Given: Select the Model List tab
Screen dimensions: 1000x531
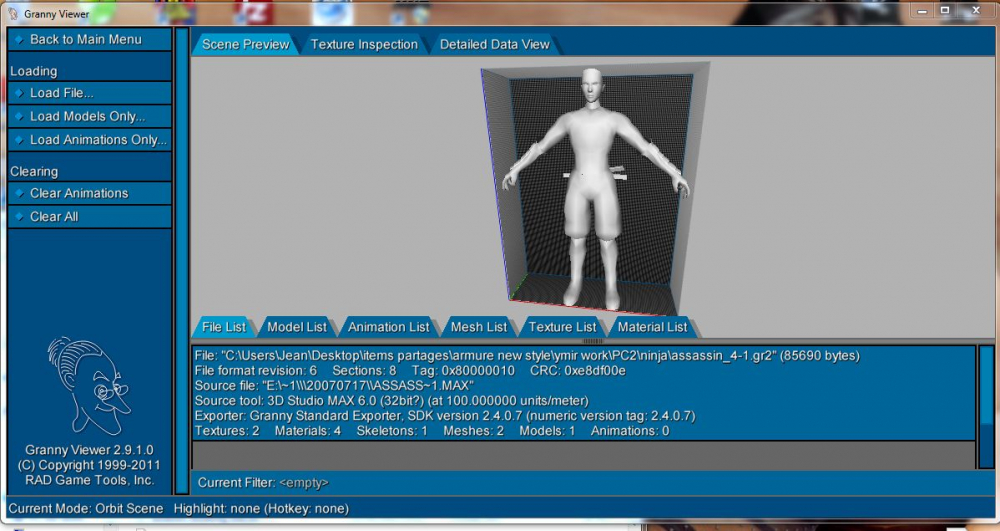Looking at the screenshot, I should click(297, 327).
